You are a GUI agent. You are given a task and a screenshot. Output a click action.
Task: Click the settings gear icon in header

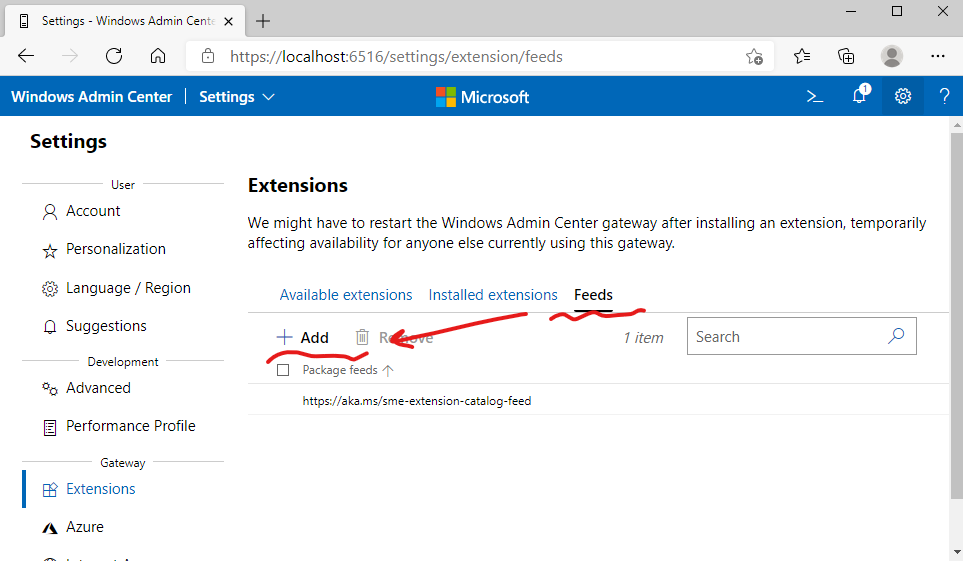point(902,96)
